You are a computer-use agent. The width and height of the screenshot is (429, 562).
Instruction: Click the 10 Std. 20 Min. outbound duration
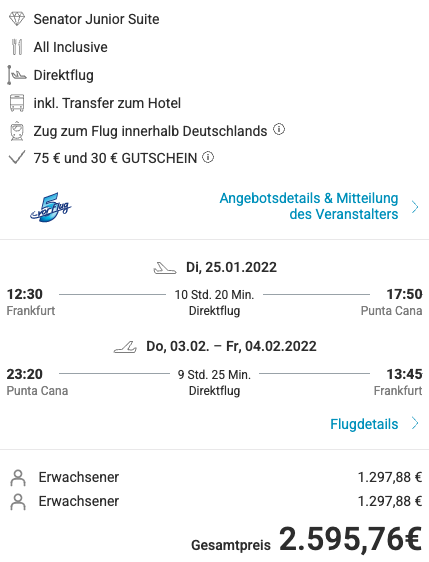coord(214,295)
